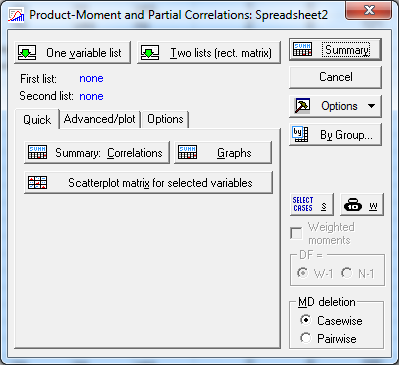Screen dimensions: 399x365
Task: Click the One variable list button
Action: pyautogui.click(x=72, y=53)
